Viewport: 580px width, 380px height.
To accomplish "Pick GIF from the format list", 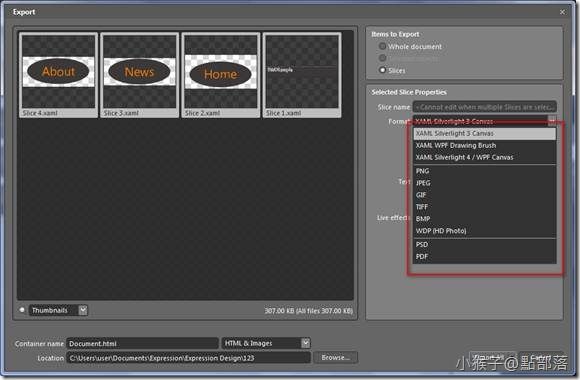I will (485, 195).
